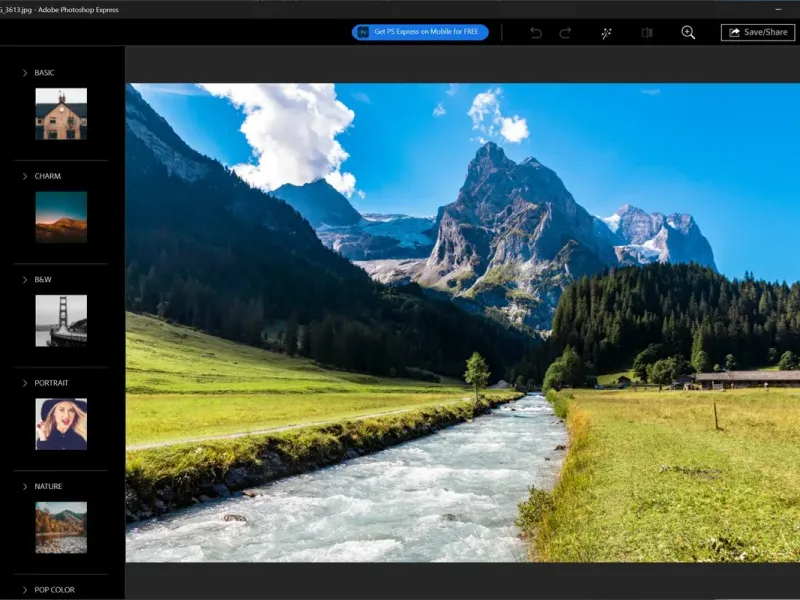Minimize the Photoshop Express window

coord(778,9)
